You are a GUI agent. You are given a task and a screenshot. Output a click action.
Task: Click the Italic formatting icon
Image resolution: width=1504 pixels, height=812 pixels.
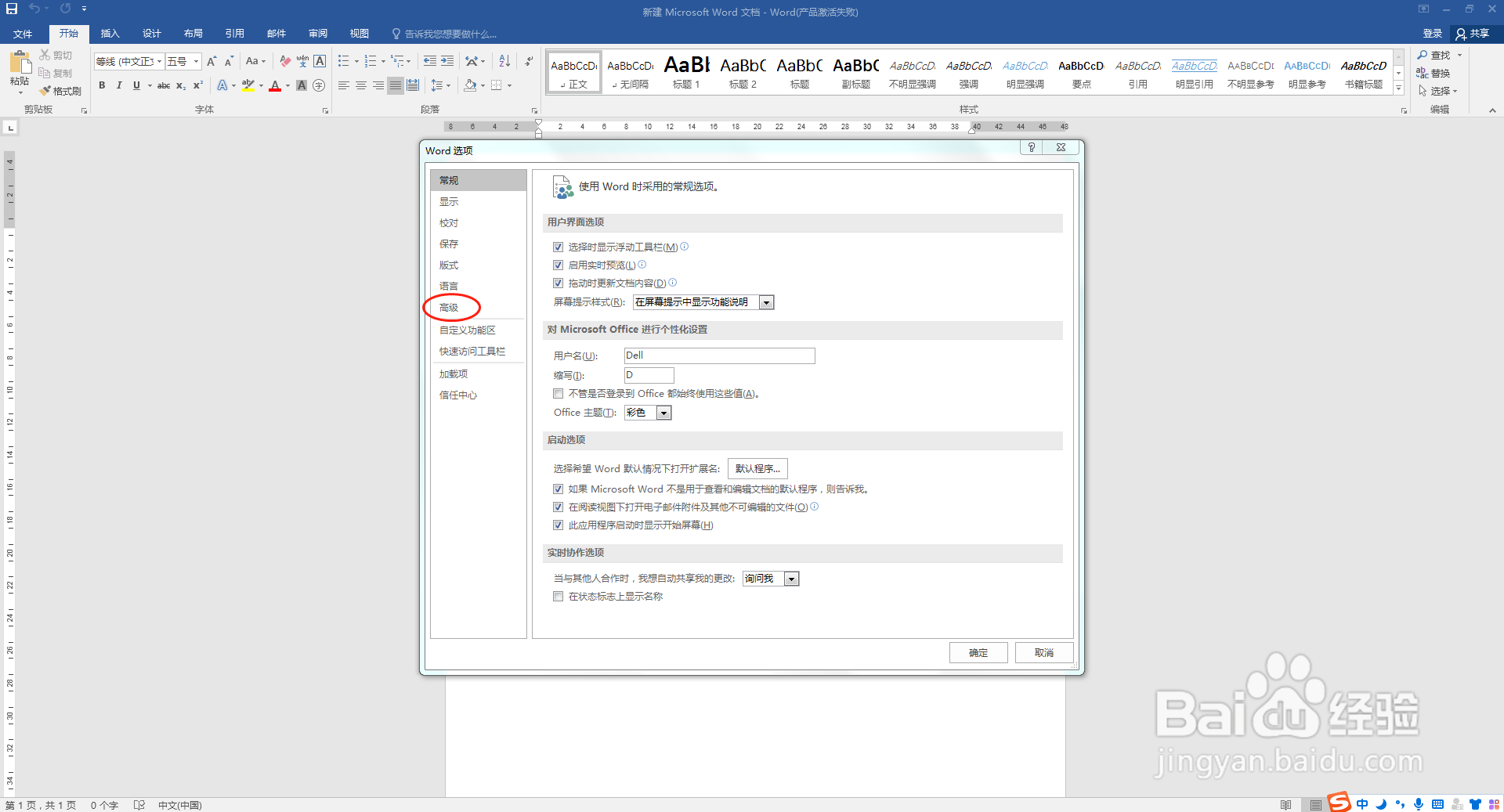coord(119,85)
